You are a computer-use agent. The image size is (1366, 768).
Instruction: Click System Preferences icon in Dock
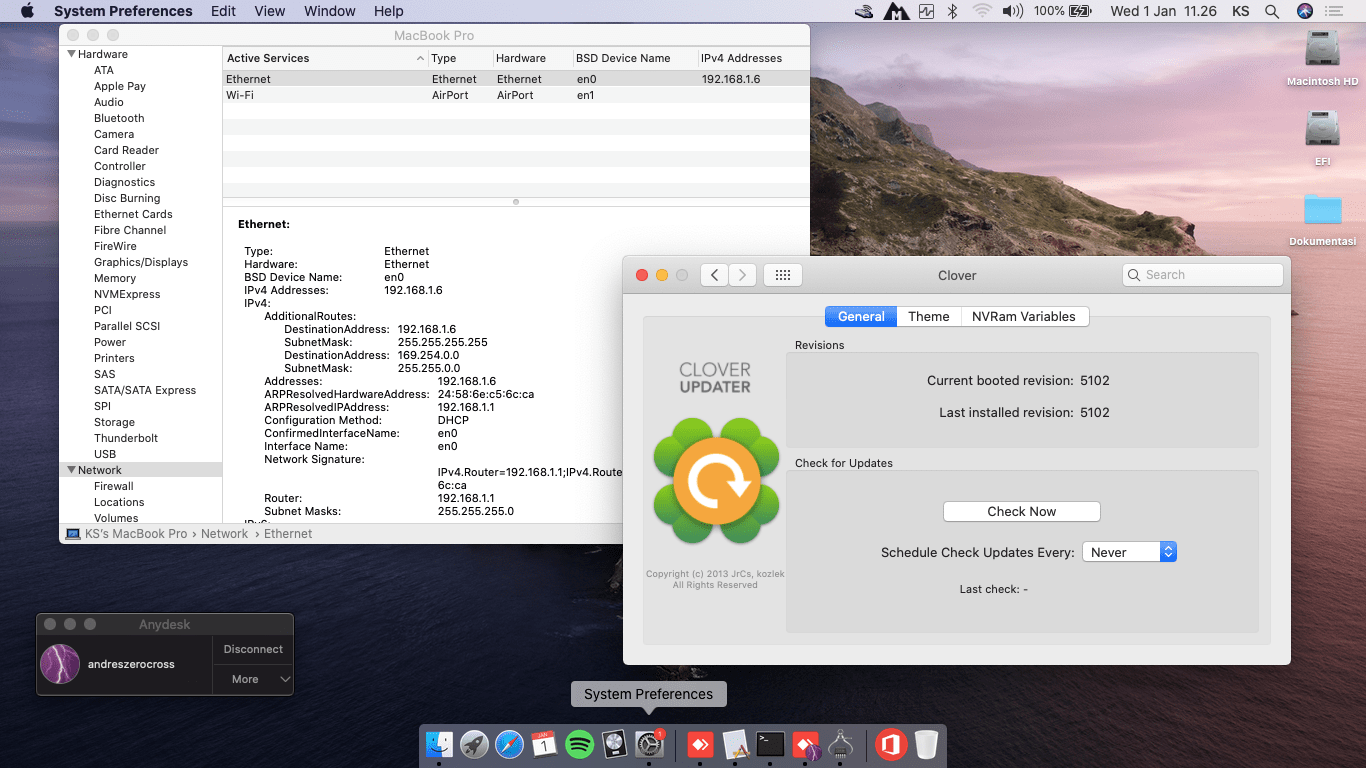[650, 744]
